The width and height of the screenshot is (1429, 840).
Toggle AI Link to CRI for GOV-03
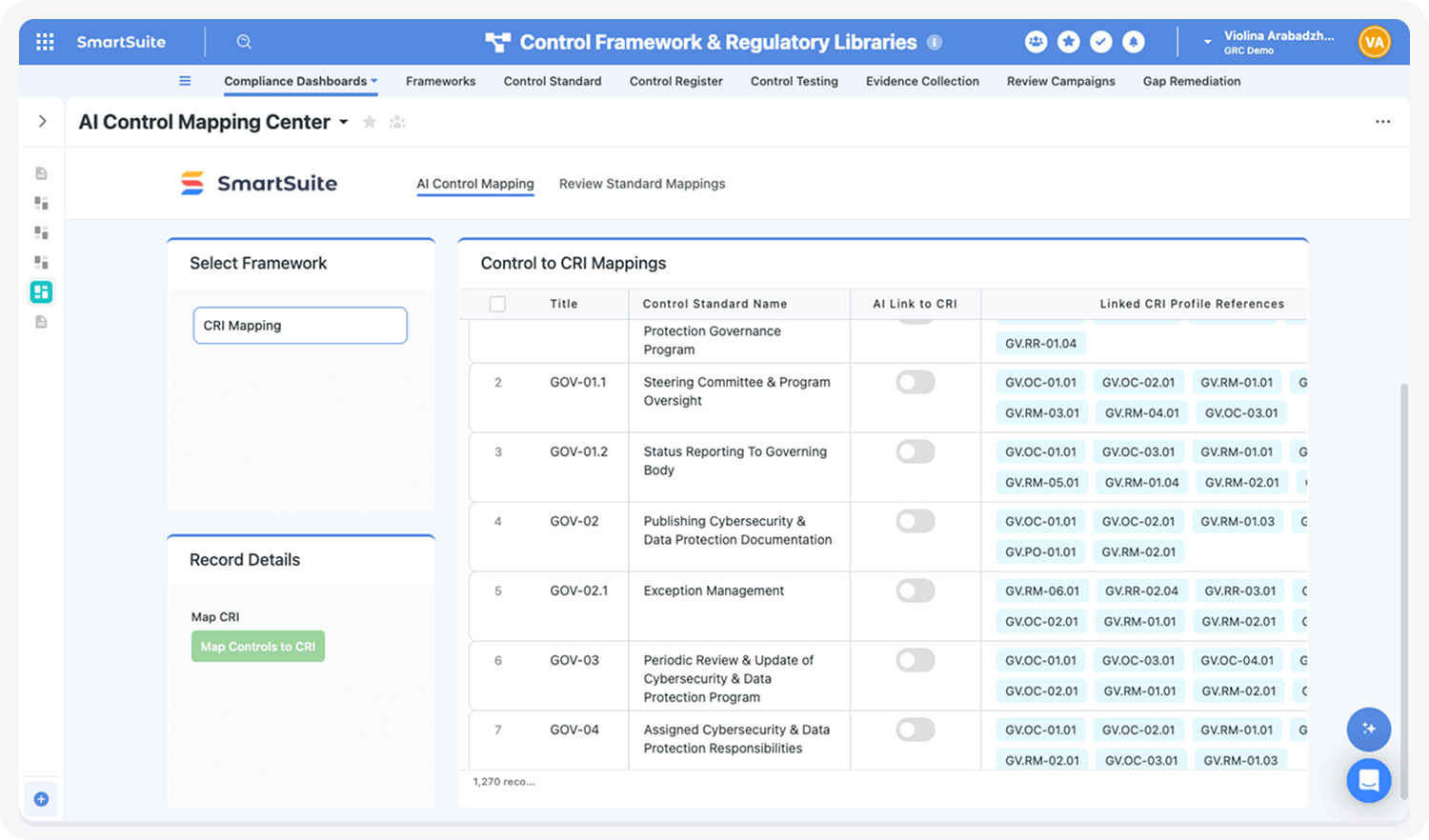[x=916, y=660]
